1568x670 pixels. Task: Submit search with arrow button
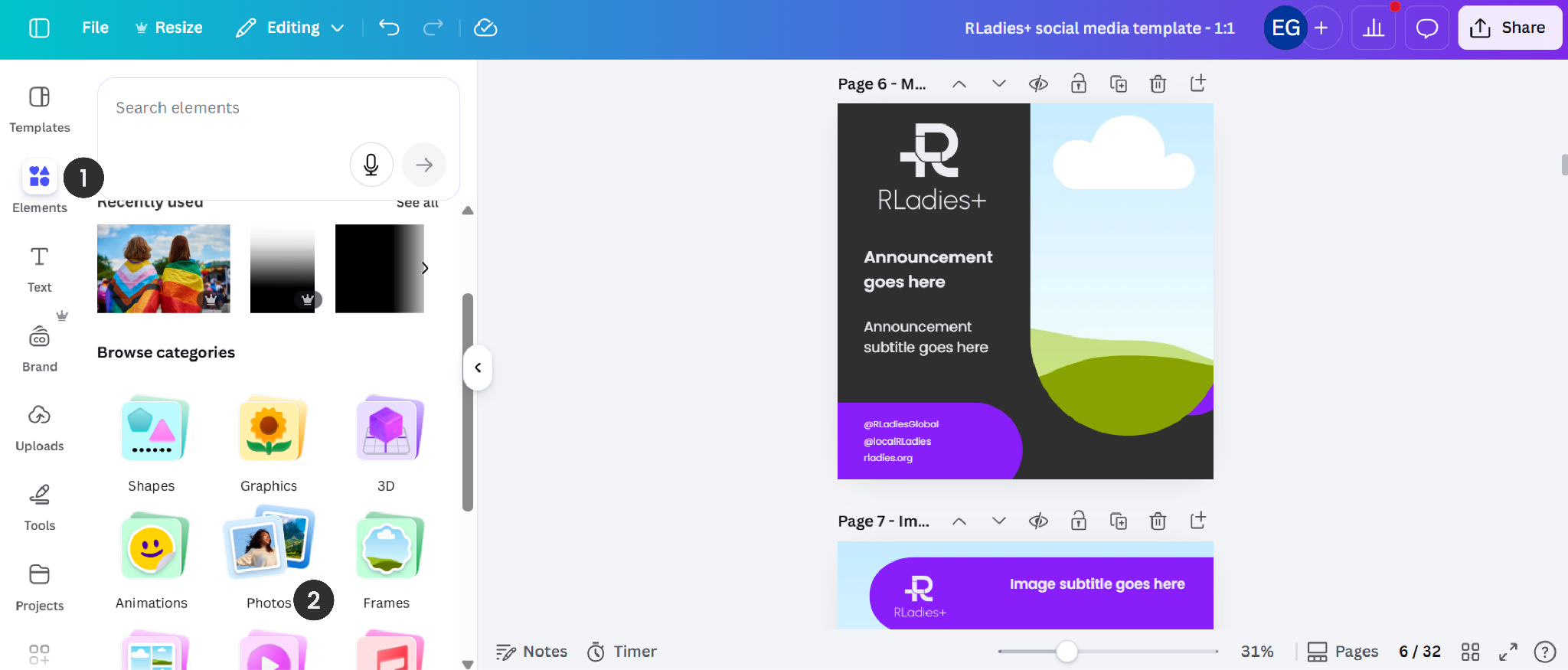point(424,165)
